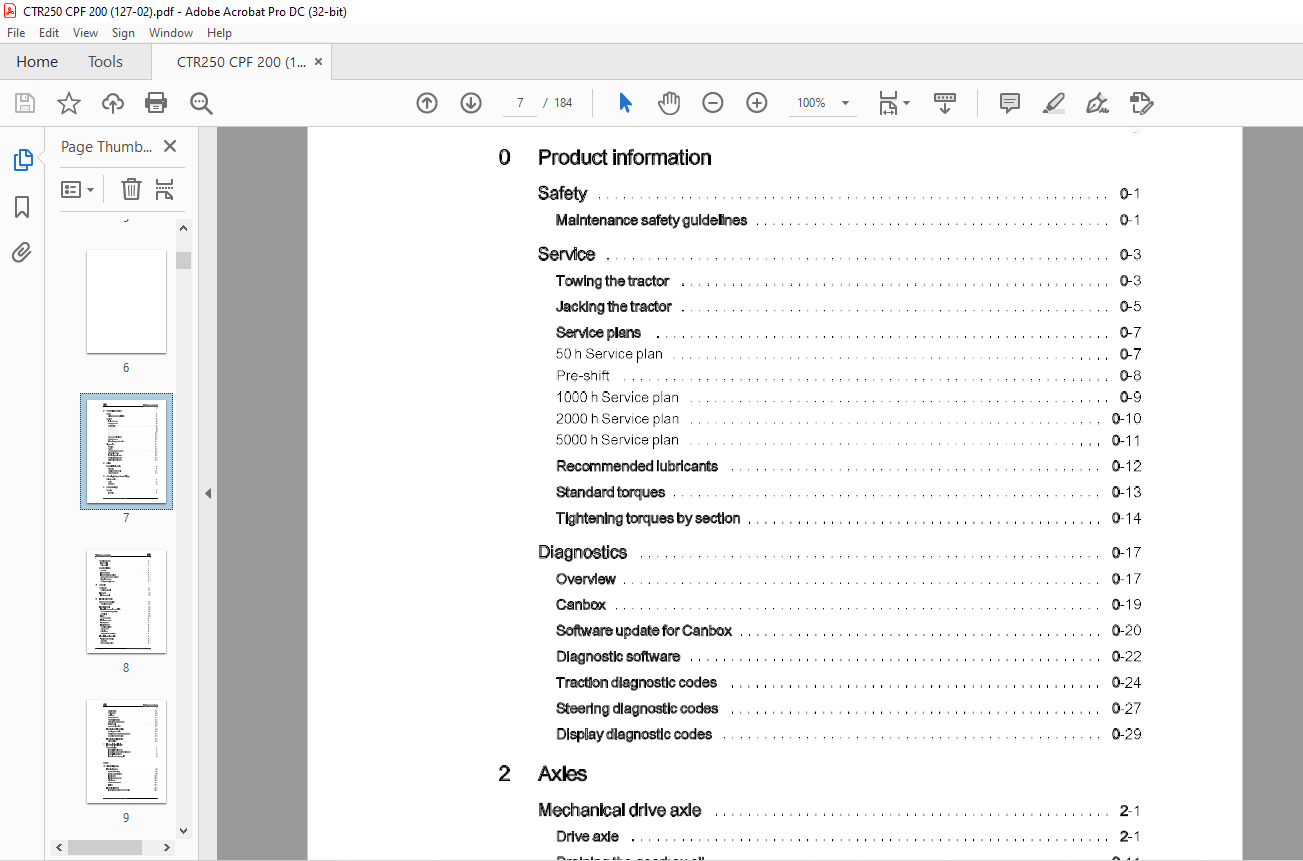
Task: Click thumbnail panel vertical scrollbar handle
Action: coord(183,260)
